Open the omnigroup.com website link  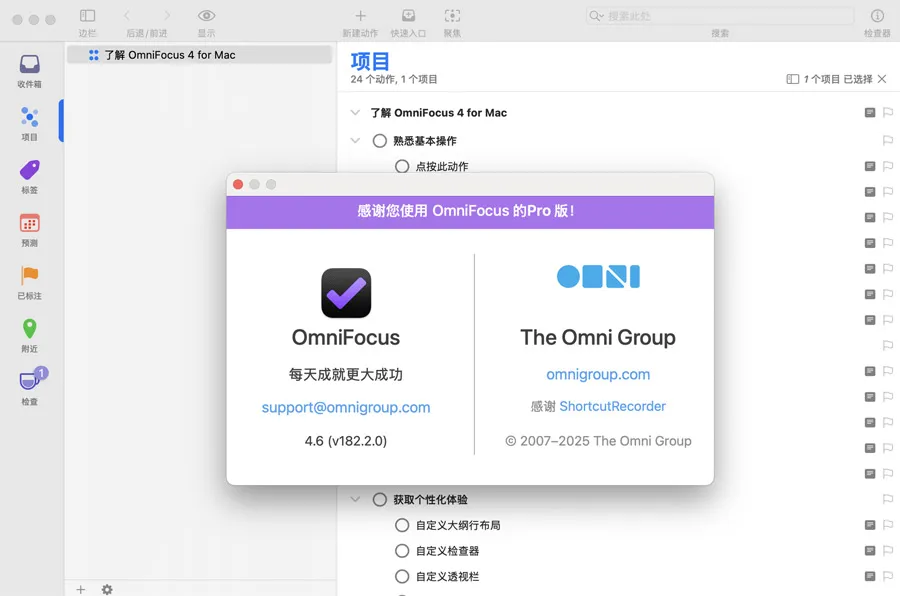pos(598,374)
